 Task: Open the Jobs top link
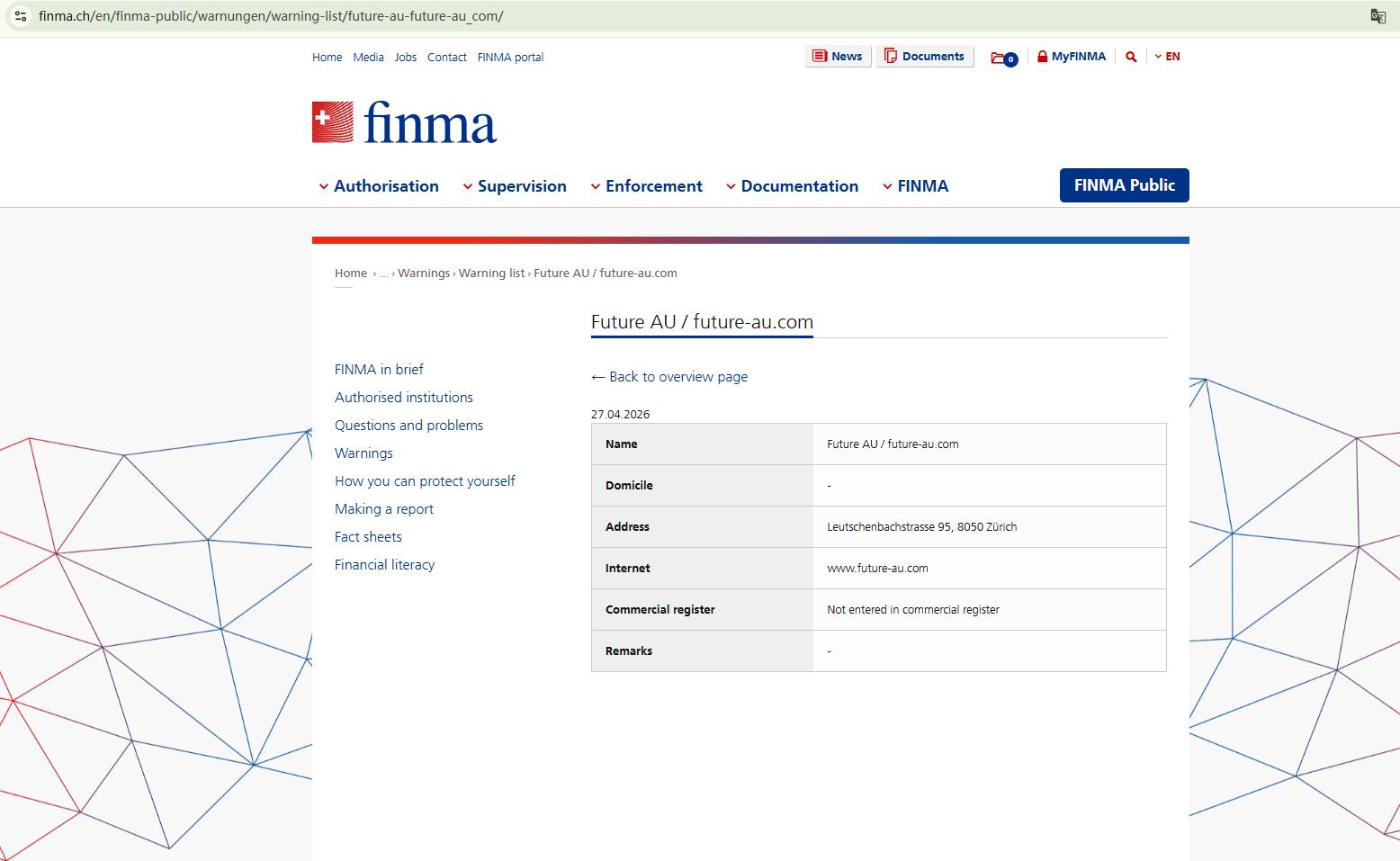click(x=406, y=57)
